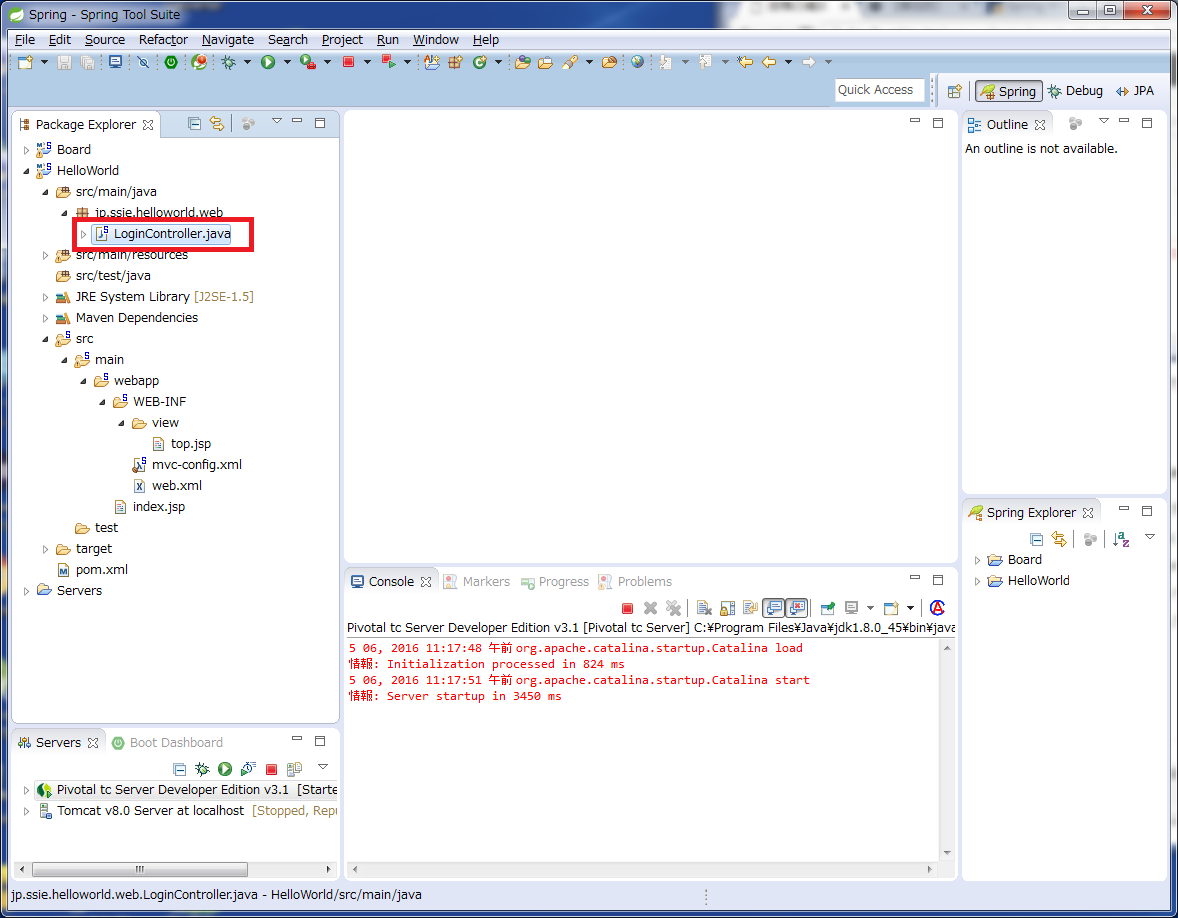1178x918 pixels.
Task: Click the Boot Dashboard toolbar icon
Action: tap(171, 62)
